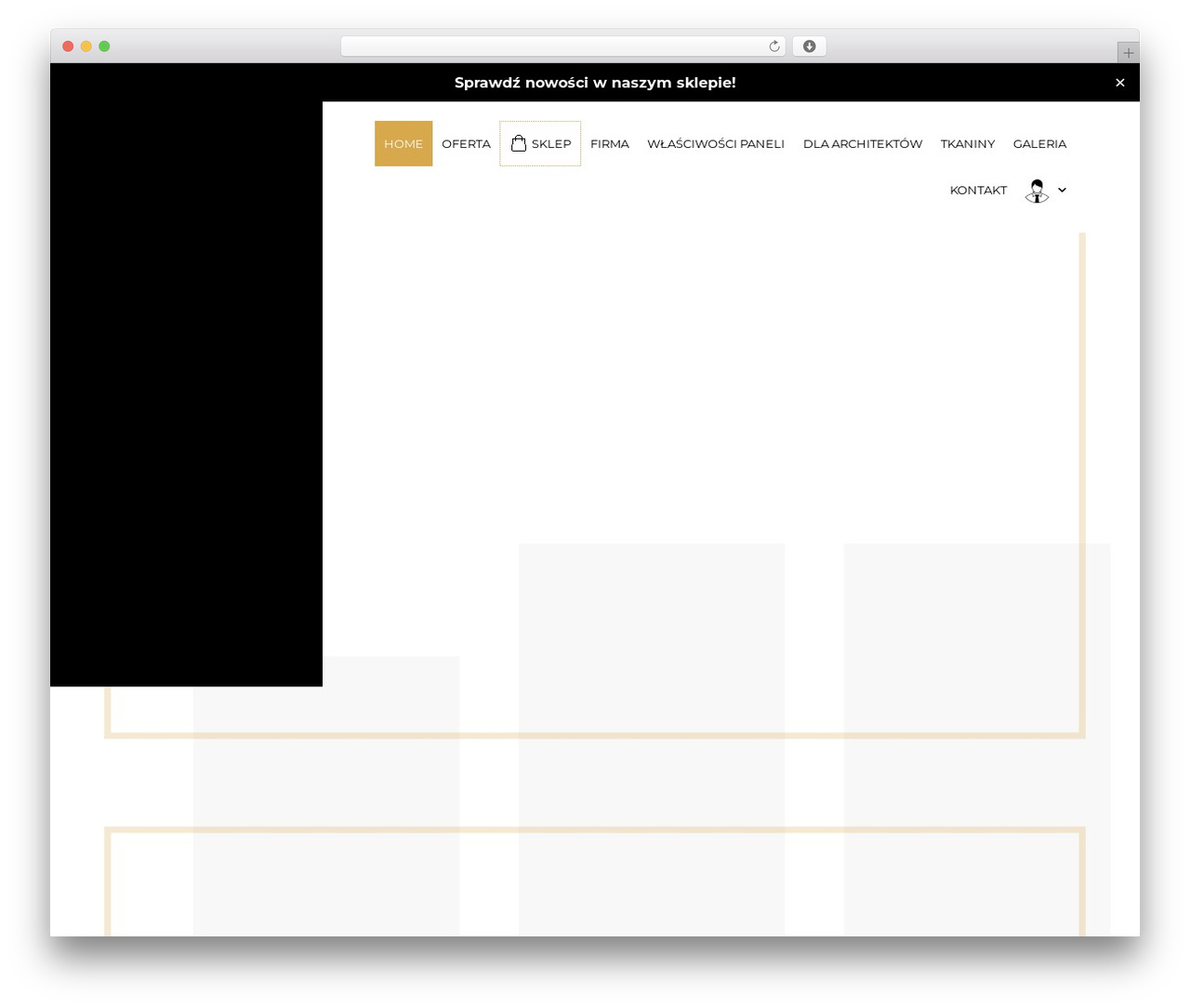This screenshot has height=1008, width=1190.
Task: Open the FIRMA menu item
Action: [610, 143]
